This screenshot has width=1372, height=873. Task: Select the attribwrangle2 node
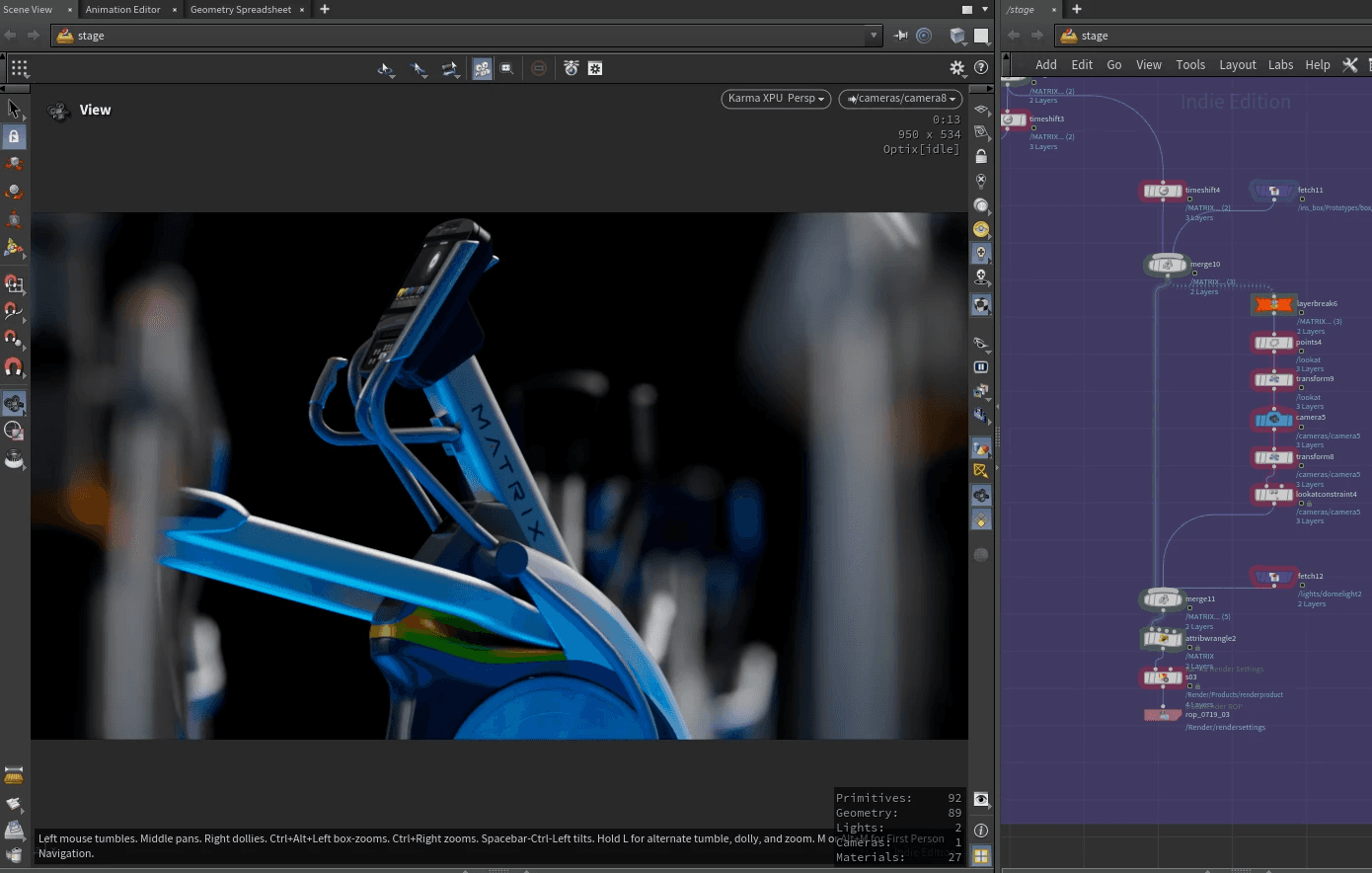[1163, 639]
